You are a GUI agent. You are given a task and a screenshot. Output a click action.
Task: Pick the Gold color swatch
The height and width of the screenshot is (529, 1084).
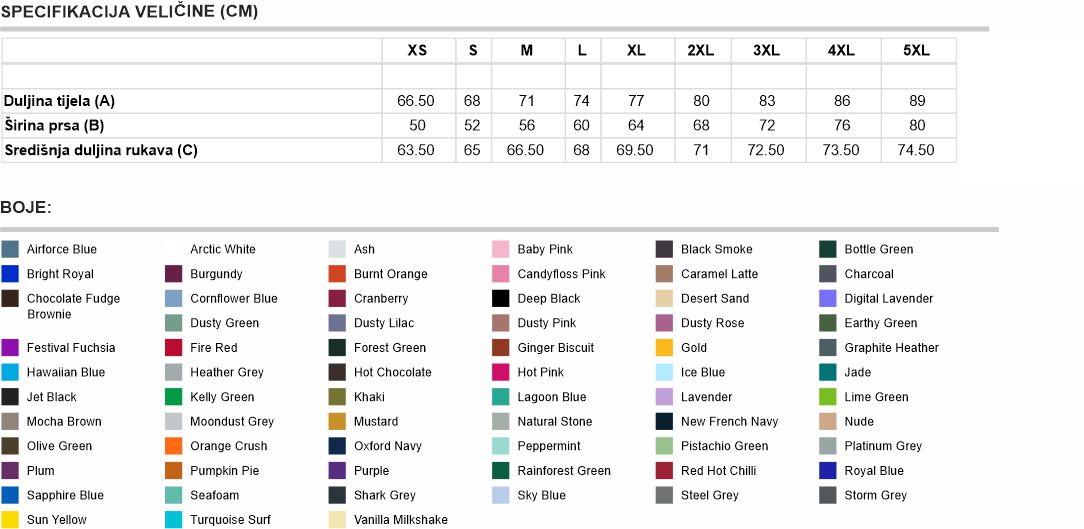(664, 348)
